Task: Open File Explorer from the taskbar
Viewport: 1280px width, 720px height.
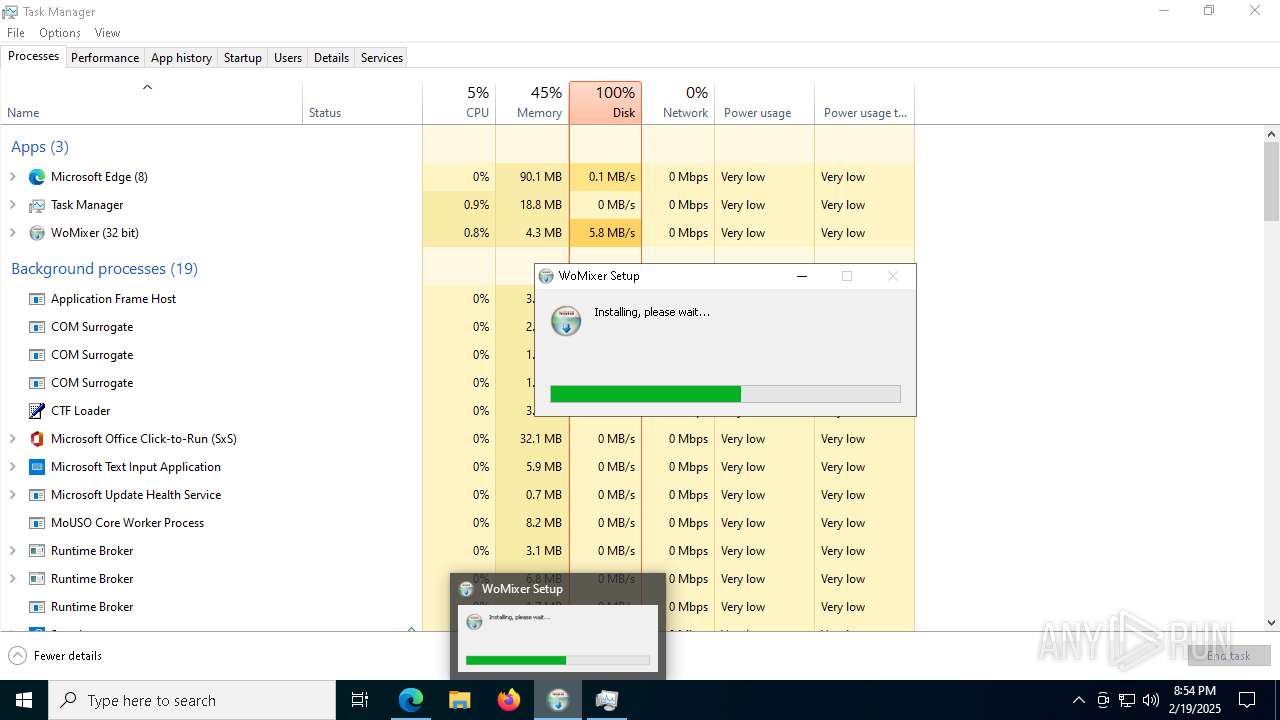Action: [460, 700]
